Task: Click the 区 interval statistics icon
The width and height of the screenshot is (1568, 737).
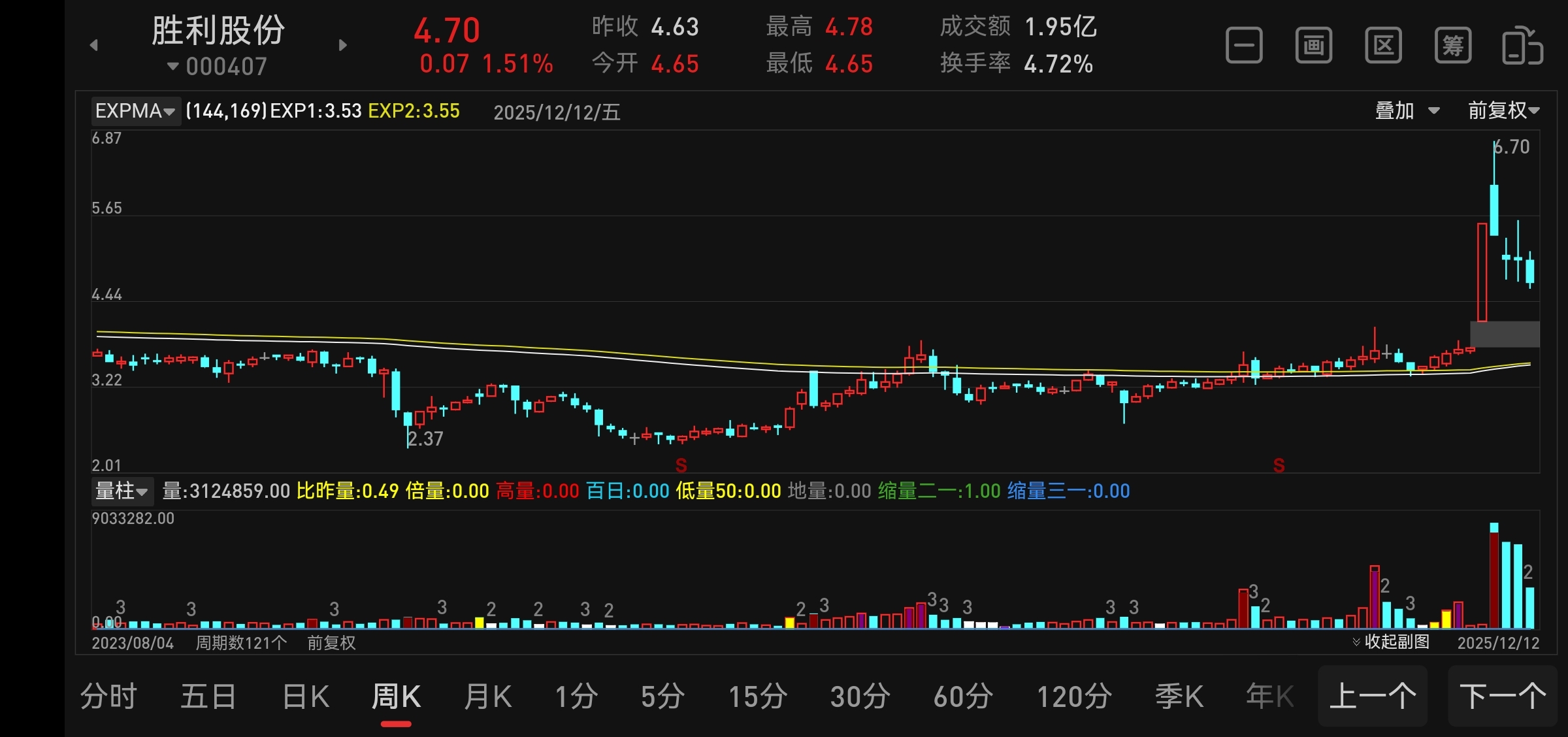Action: [1383, 46]
